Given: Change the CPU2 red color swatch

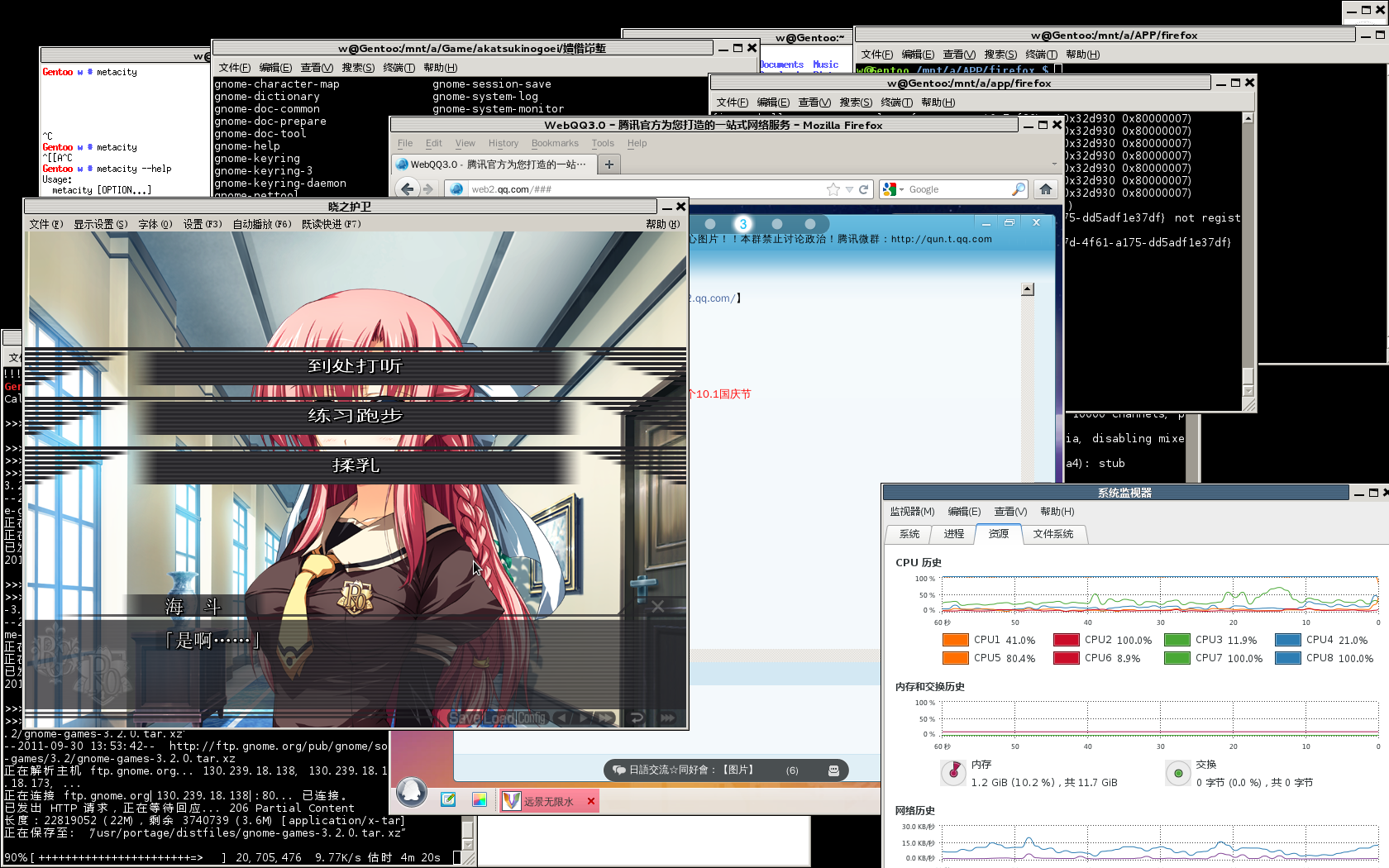Looking at the screenshot, I should click(1066, 640).
